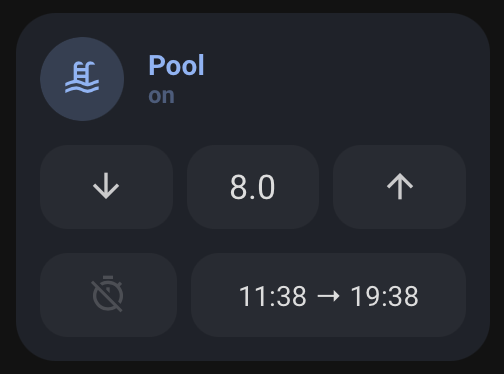The height and width of the screenshot is (374, 504).
Task: Open the 8.0 value field
Action: click(x=253, y=187)
